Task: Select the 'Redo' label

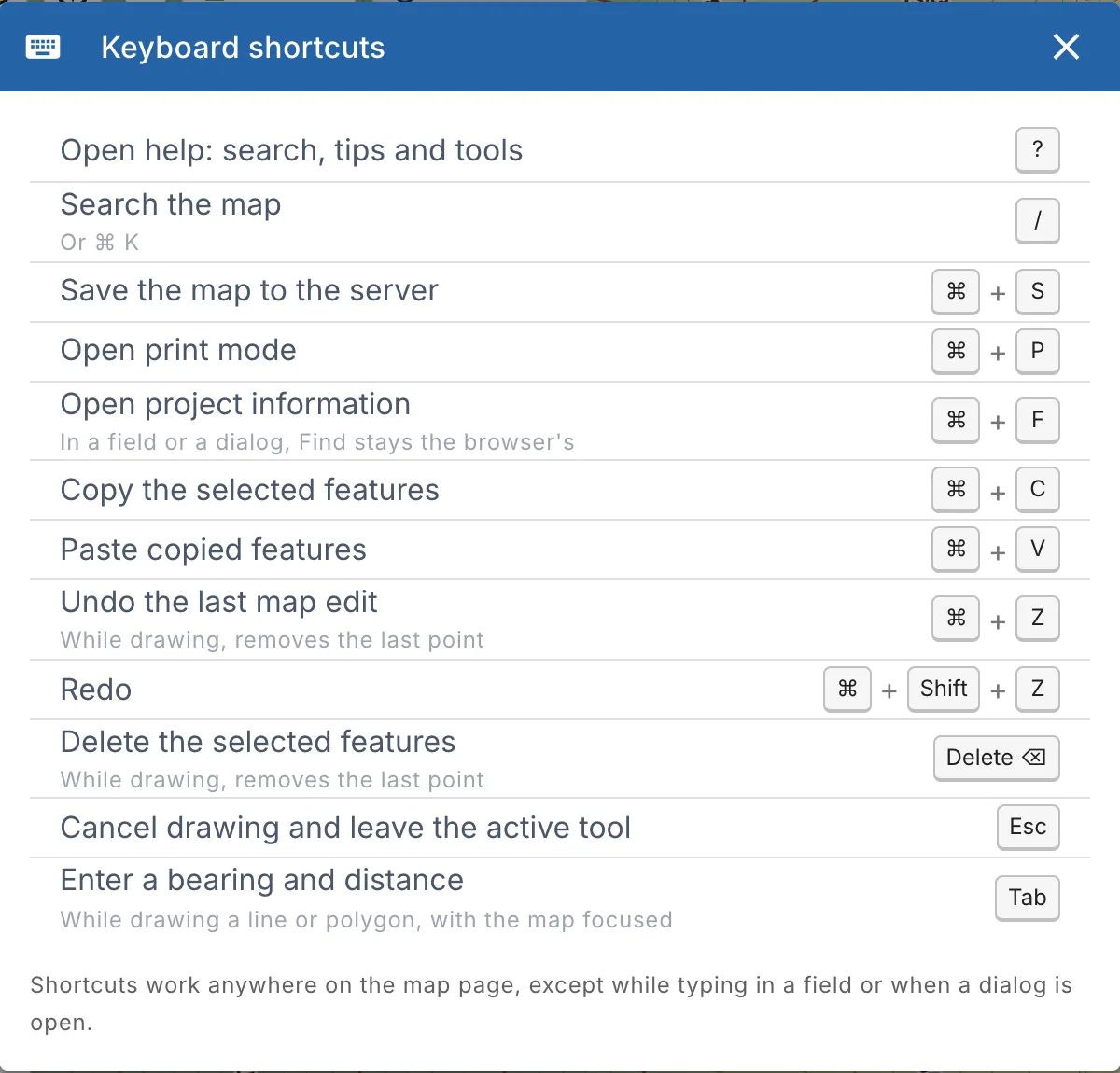Action: coord(96,690)
